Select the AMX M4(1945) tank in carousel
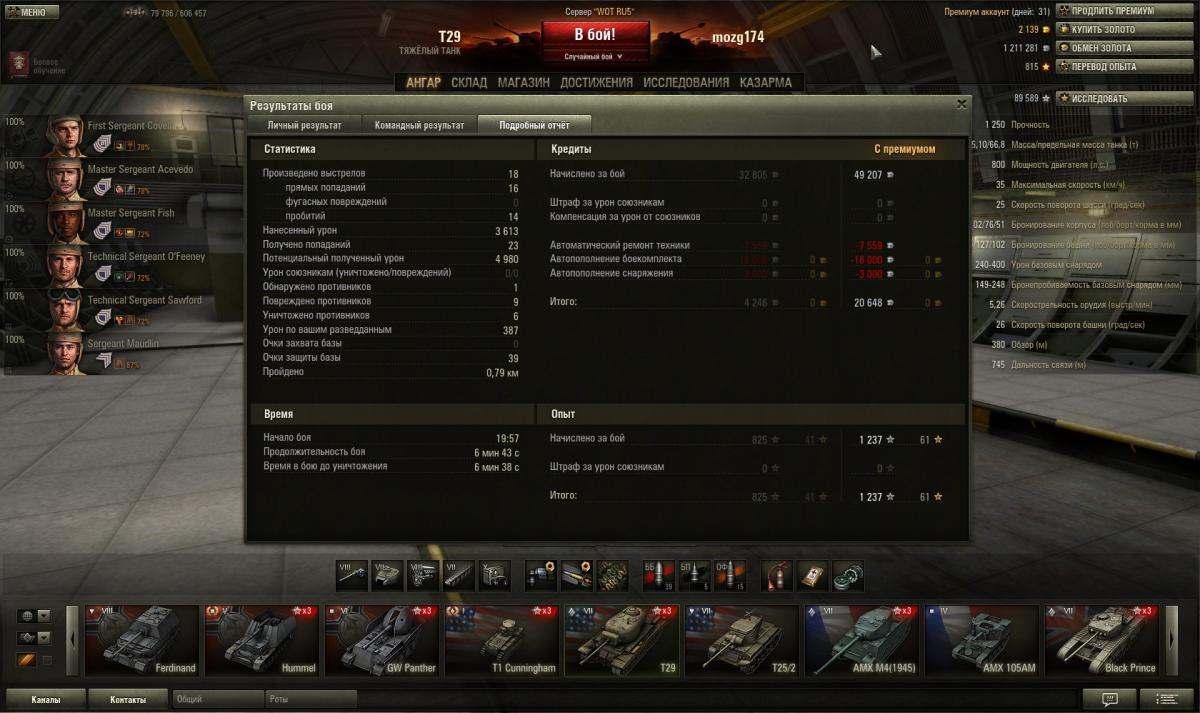Viewport: 1200px width, 713px height. pyautogui.click(x=862, y=640)
